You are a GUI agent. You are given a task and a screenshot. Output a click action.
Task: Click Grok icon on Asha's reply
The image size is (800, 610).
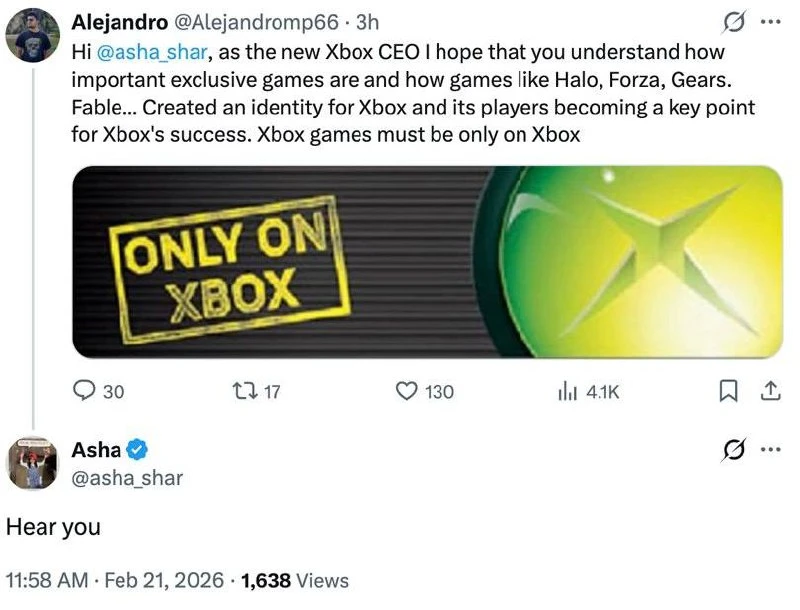click(734, 450)
